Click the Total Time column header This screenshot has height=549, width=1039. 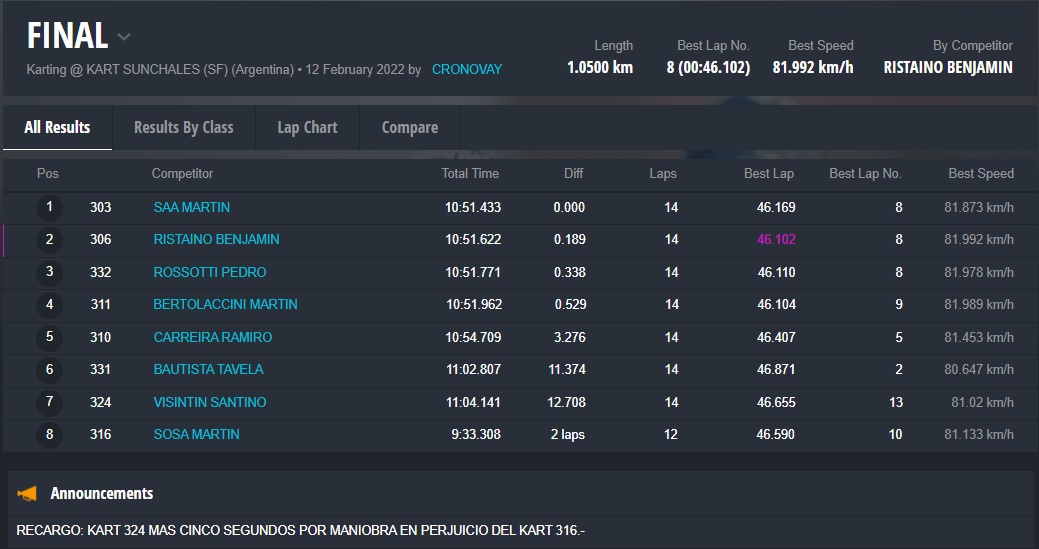[470, 173]
